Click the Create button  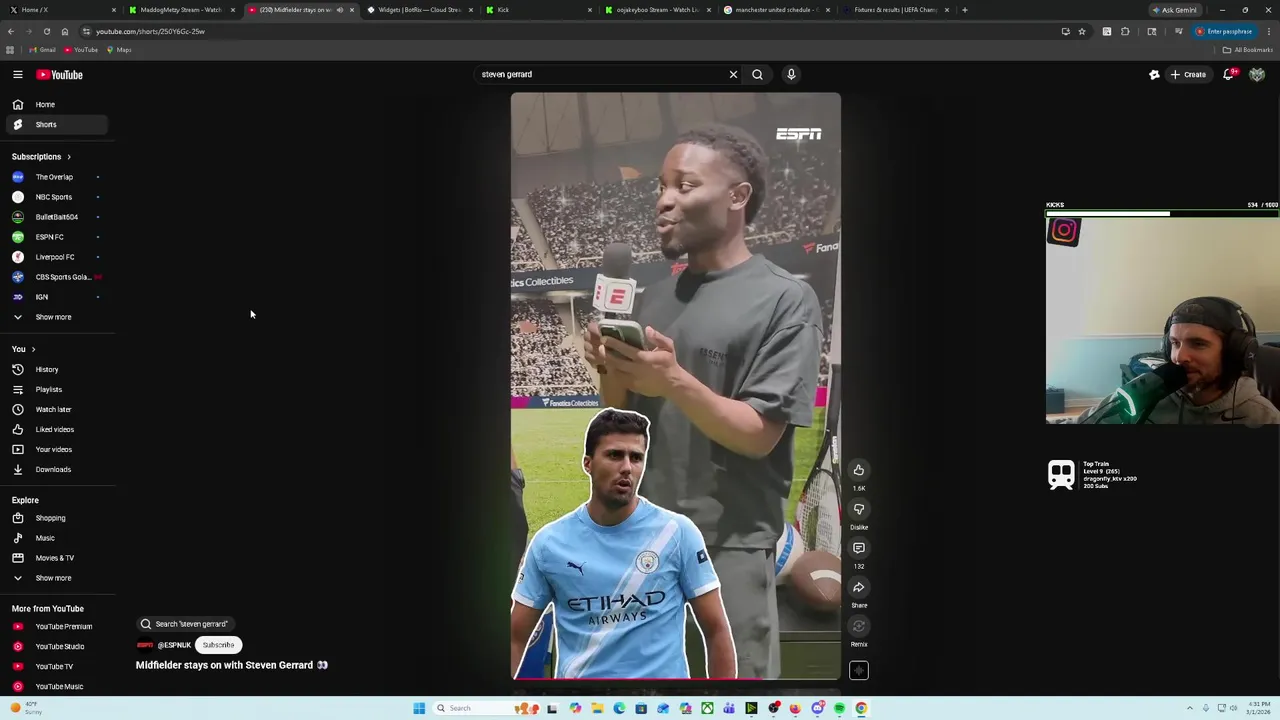(1188, 74)
